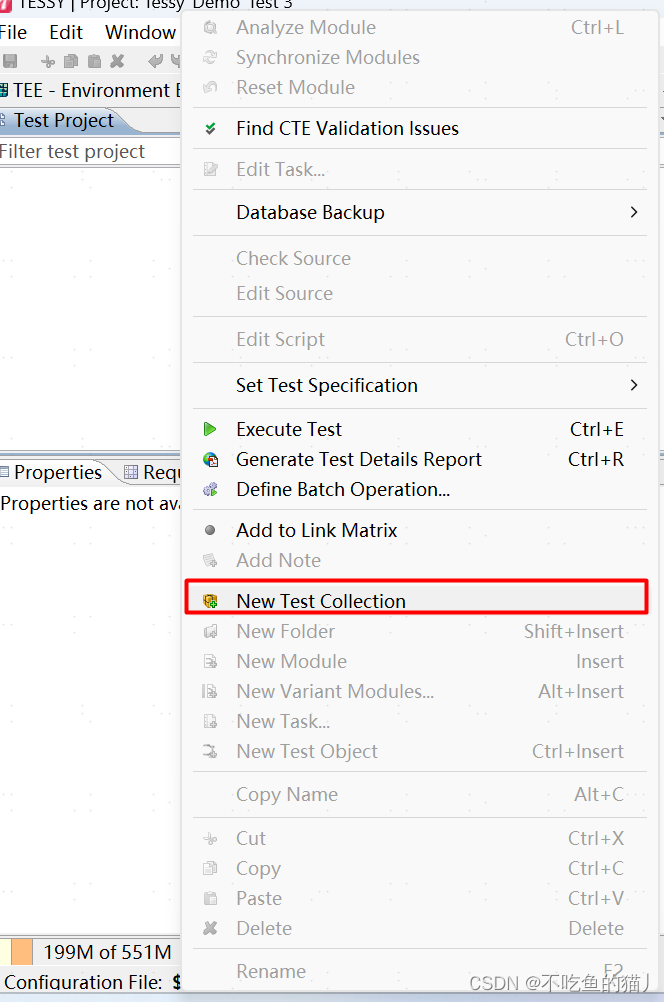Click the scissors cut icon in toolbar
Image resolution: width=664 pixels, height=1002 pixels.
(48, 61)
